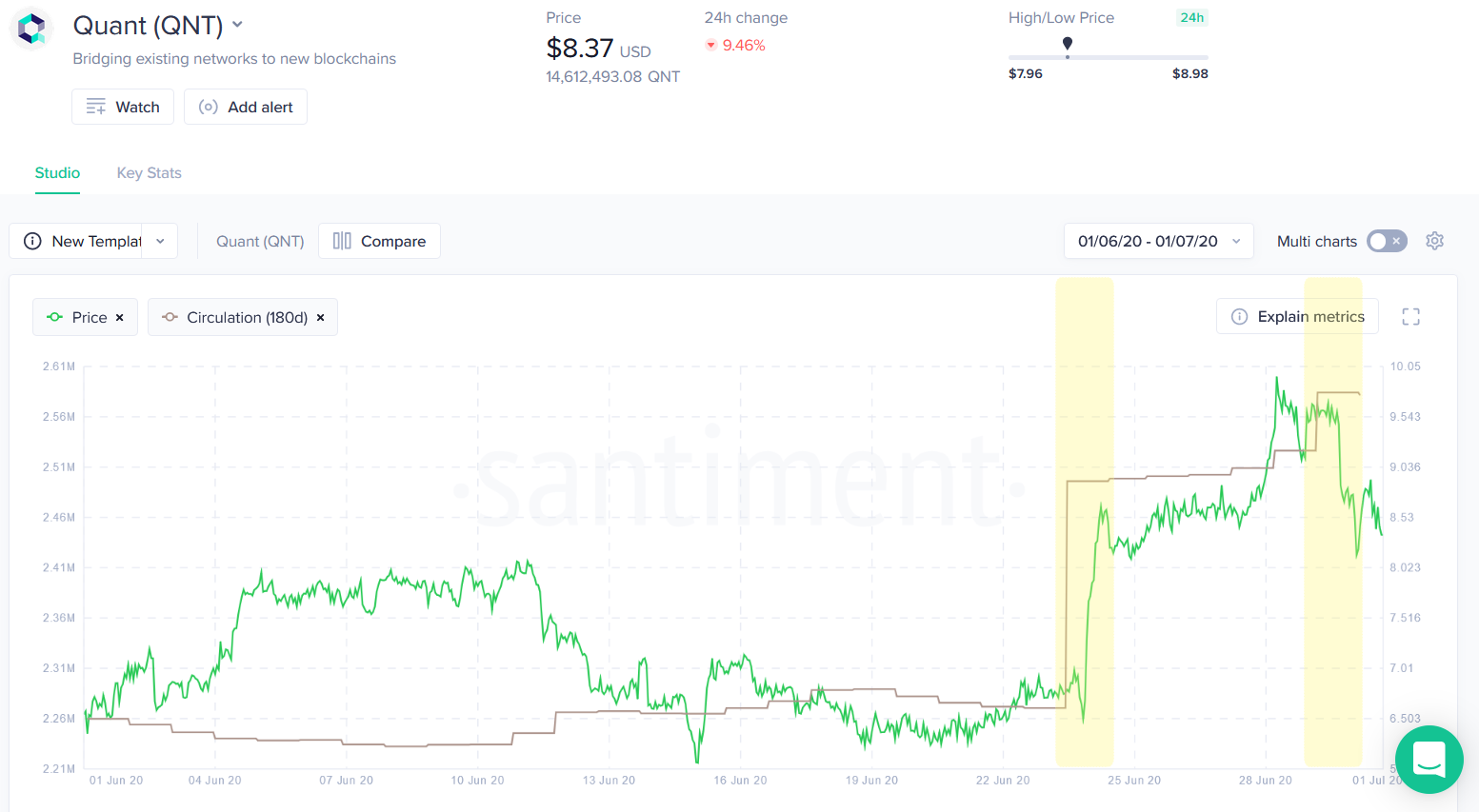Click the 9.46% 24h change value

pyautogui.click(x=744, y=45)
